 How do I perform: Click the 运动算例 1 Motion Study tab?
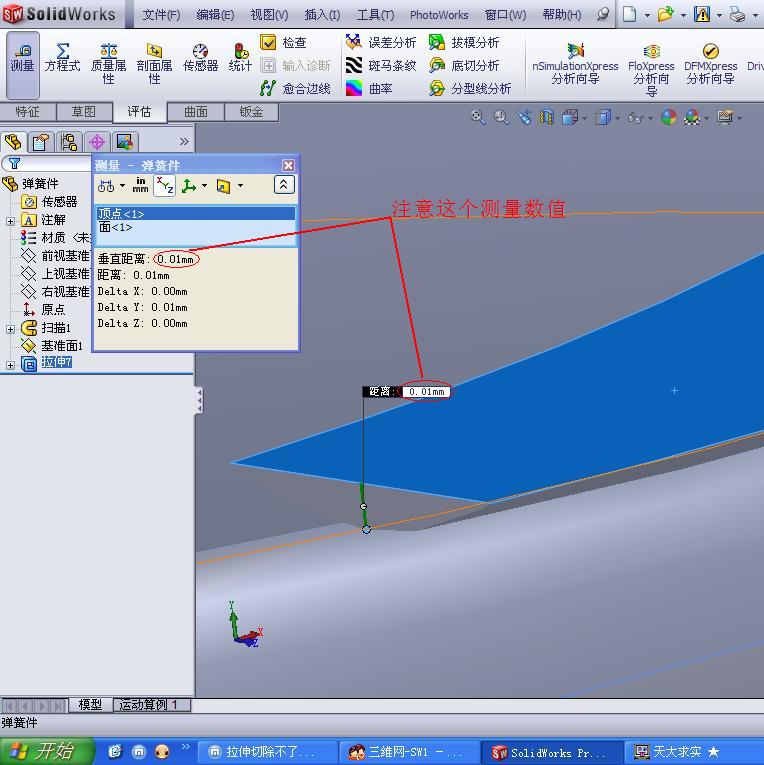point(152,705)
